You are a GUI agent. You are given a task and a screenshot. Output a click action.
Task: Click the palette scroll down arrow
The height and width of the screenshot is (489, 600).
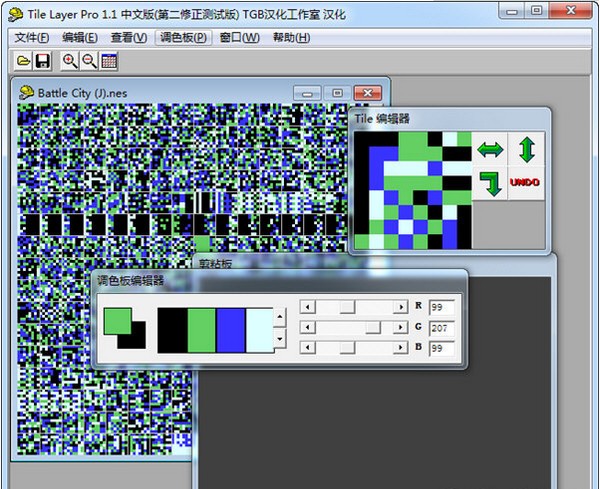(x=280, y=338)
